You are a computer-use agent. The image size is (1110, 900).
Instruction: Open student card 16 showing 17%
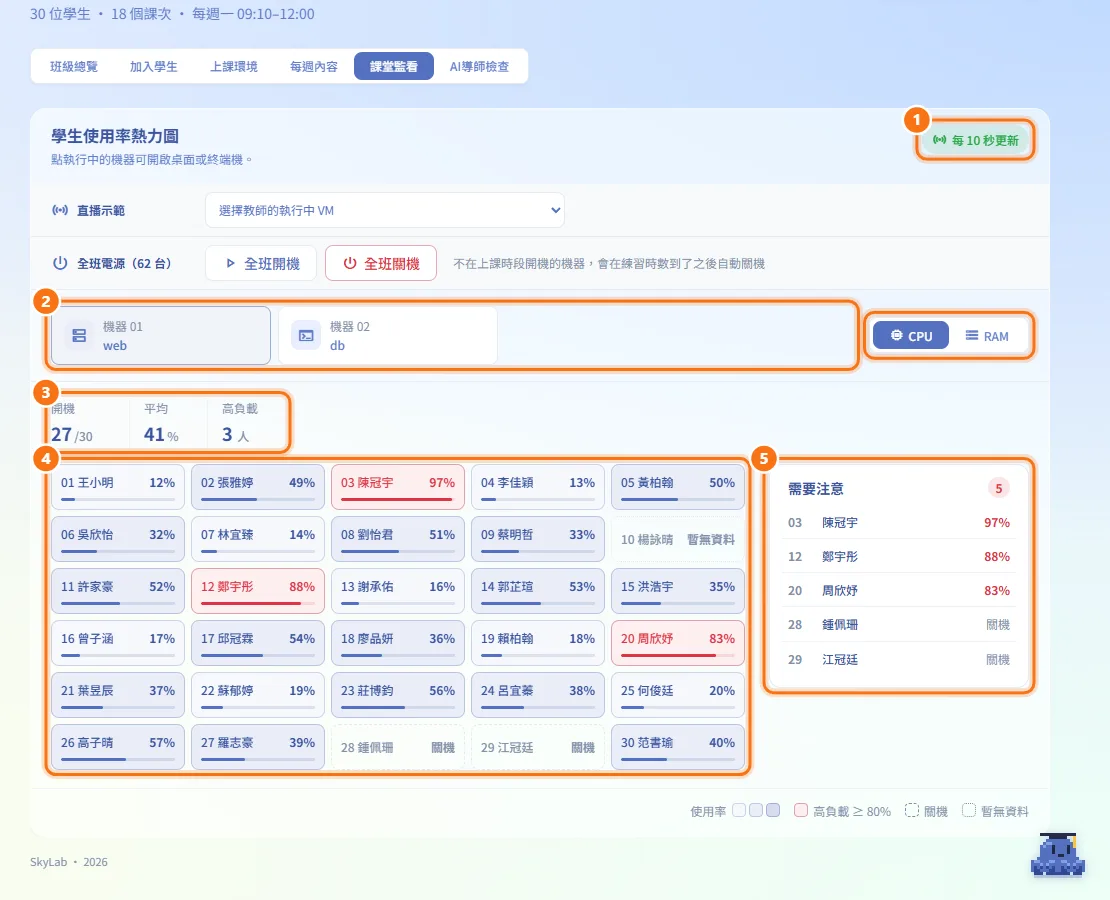click(118, 643)
